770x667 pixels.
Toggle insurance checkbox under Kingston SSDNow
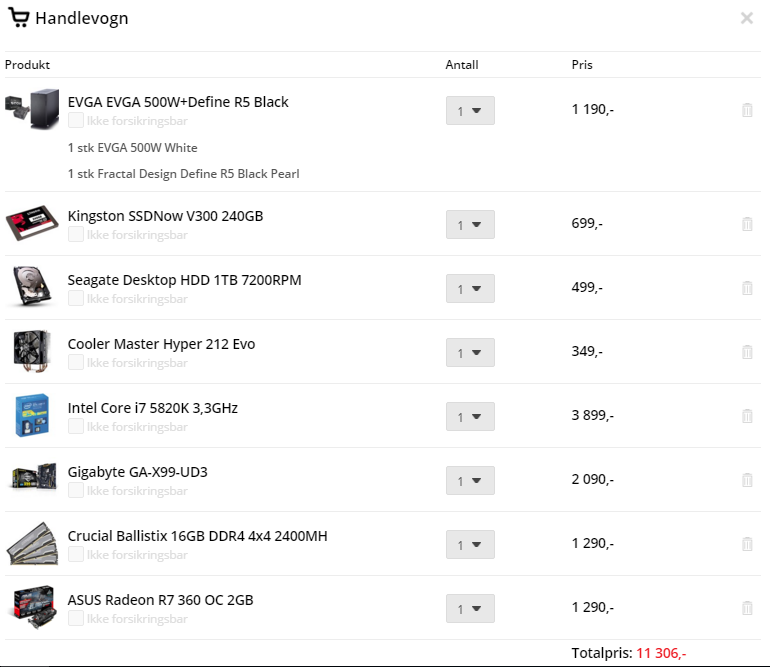[76, 234]
